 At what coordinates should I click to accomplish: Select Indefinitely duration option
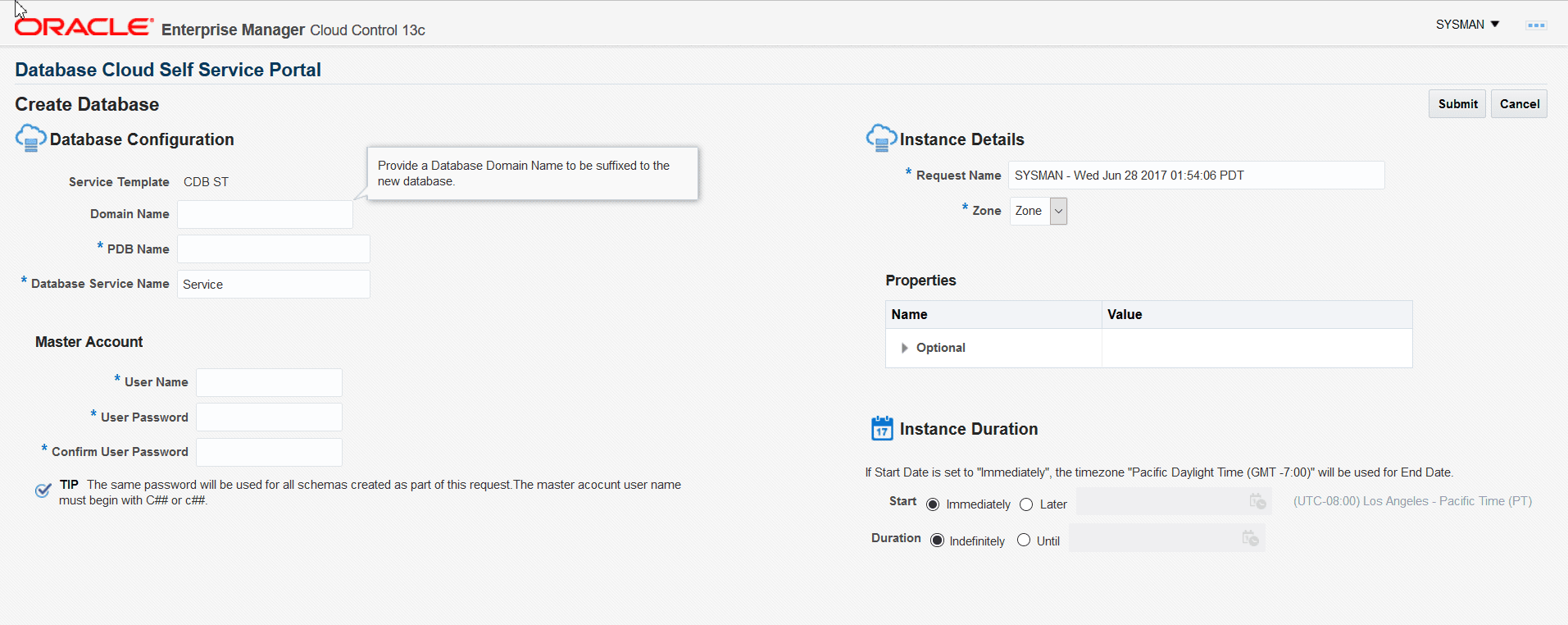937,541
